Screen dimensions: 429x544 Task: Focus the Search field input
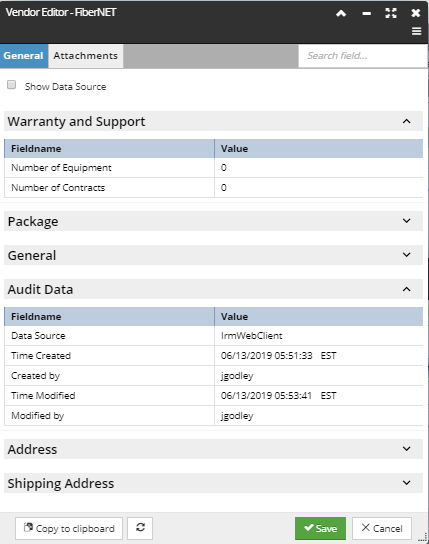pos(362,56)
